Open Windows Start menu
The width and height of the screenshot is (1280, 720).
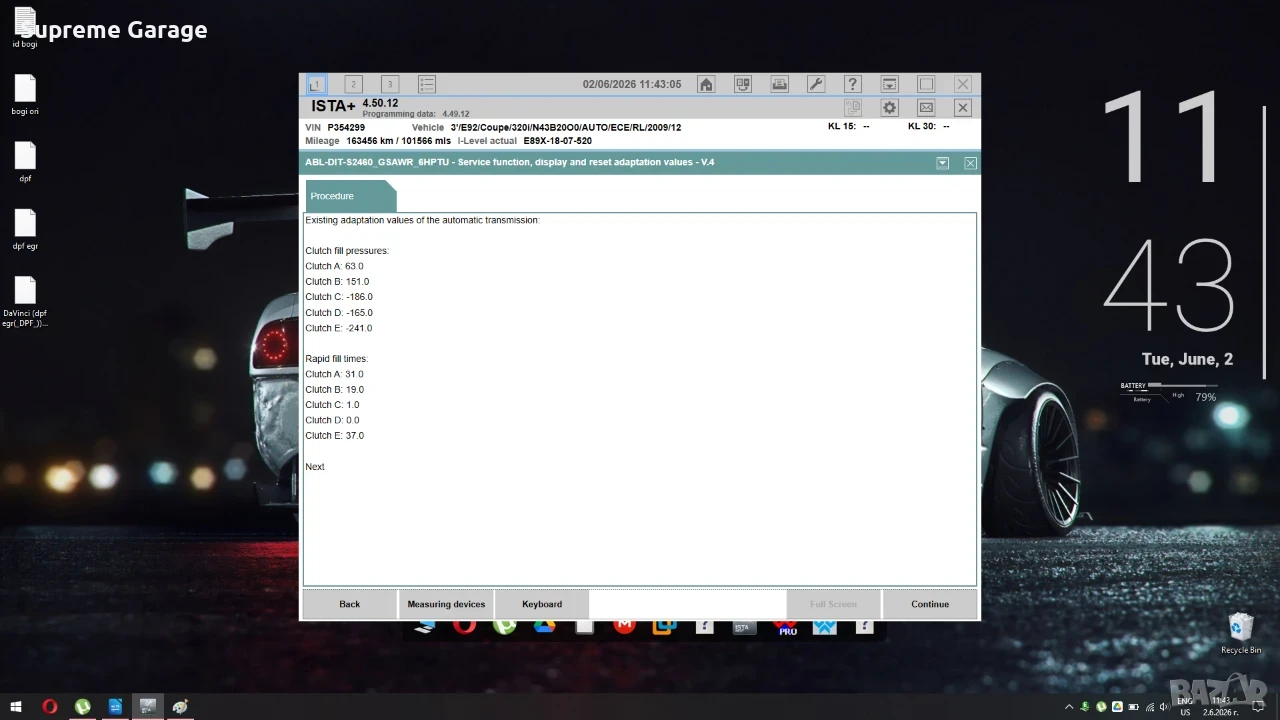pos(17,706)
